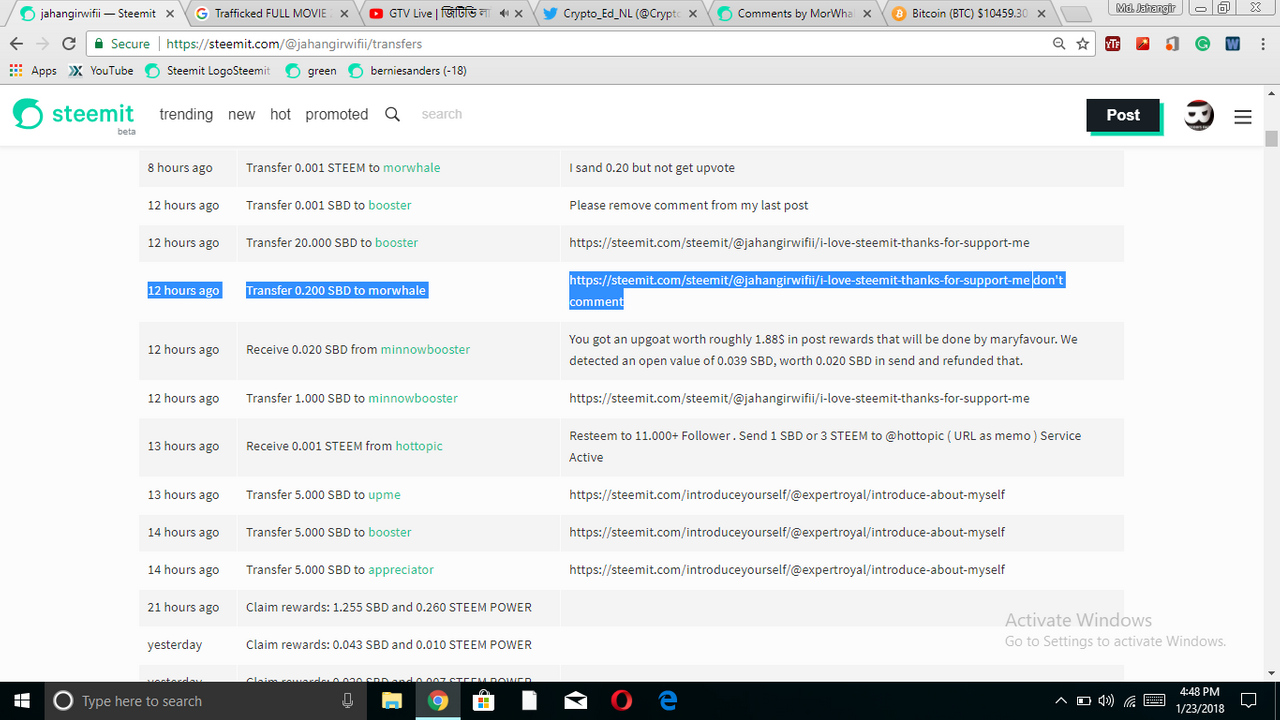Open the berniesanders (-18) bookmark

click(407, 71)
